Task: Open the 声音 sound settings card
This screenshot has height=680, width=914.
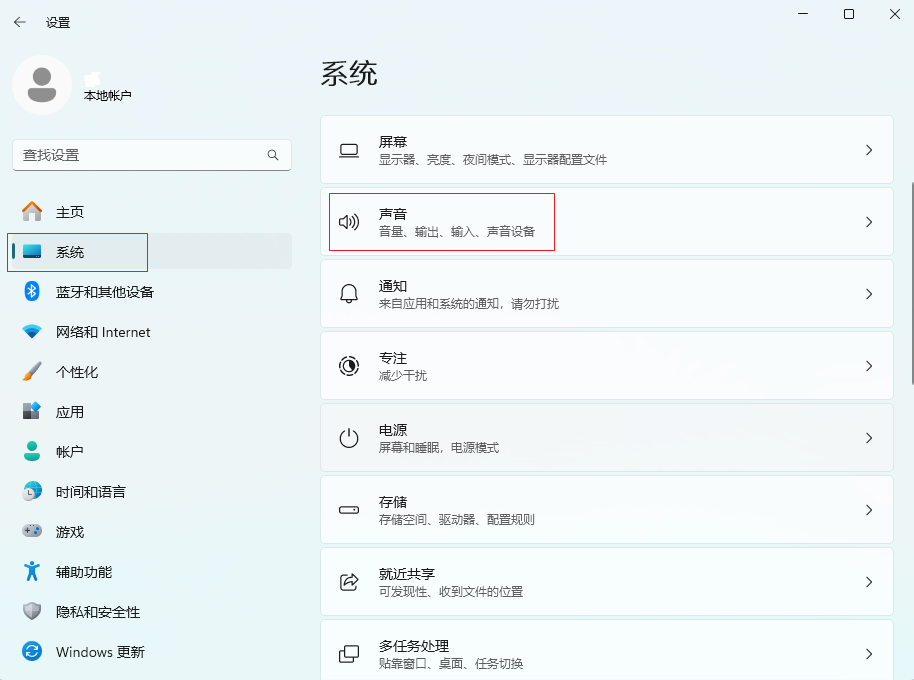Action: [x=607, y=222]
